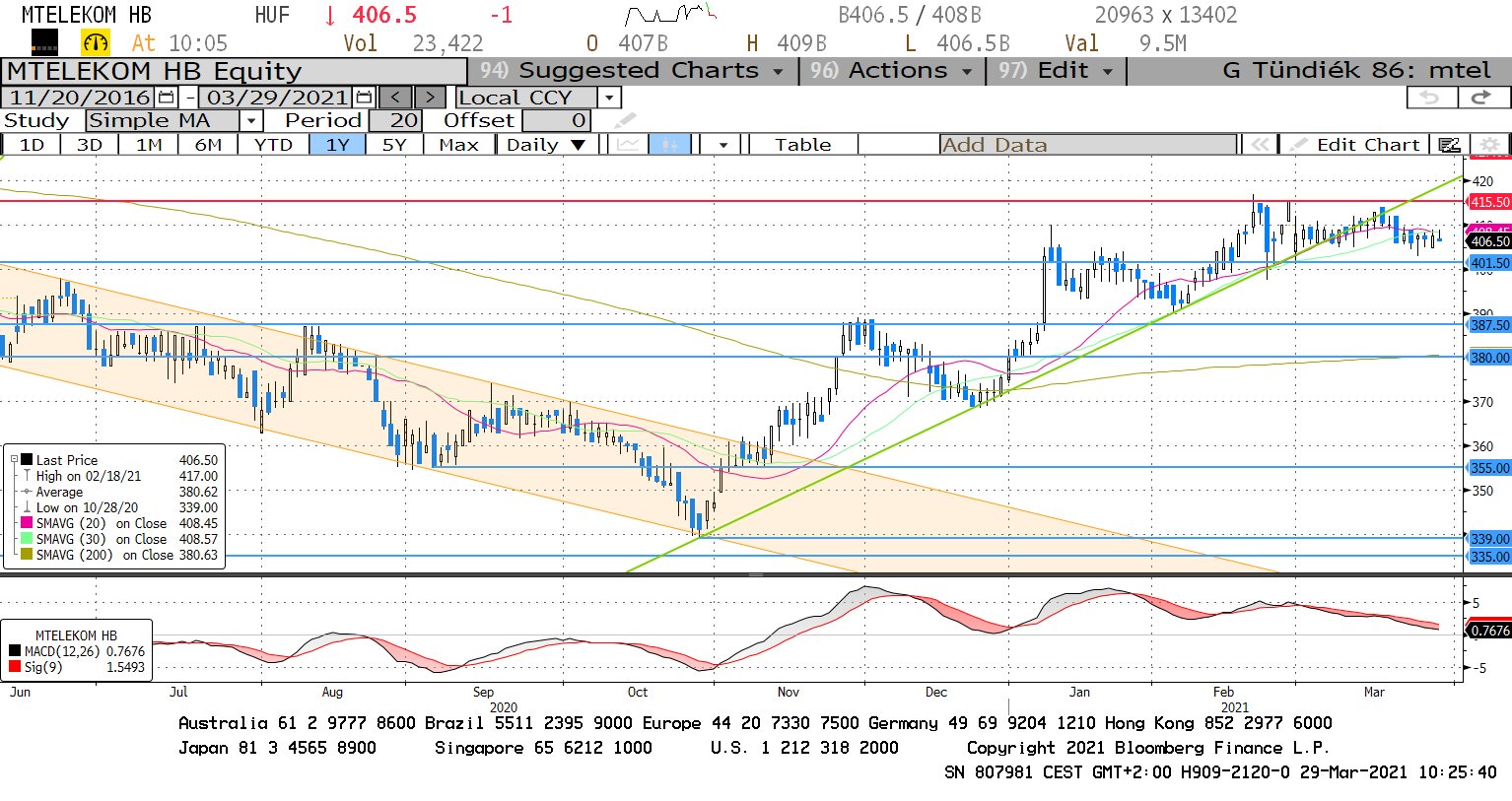Select the 5Y range tab
This screenshot has width=1512, height=801.
click(x=394, y=145)
